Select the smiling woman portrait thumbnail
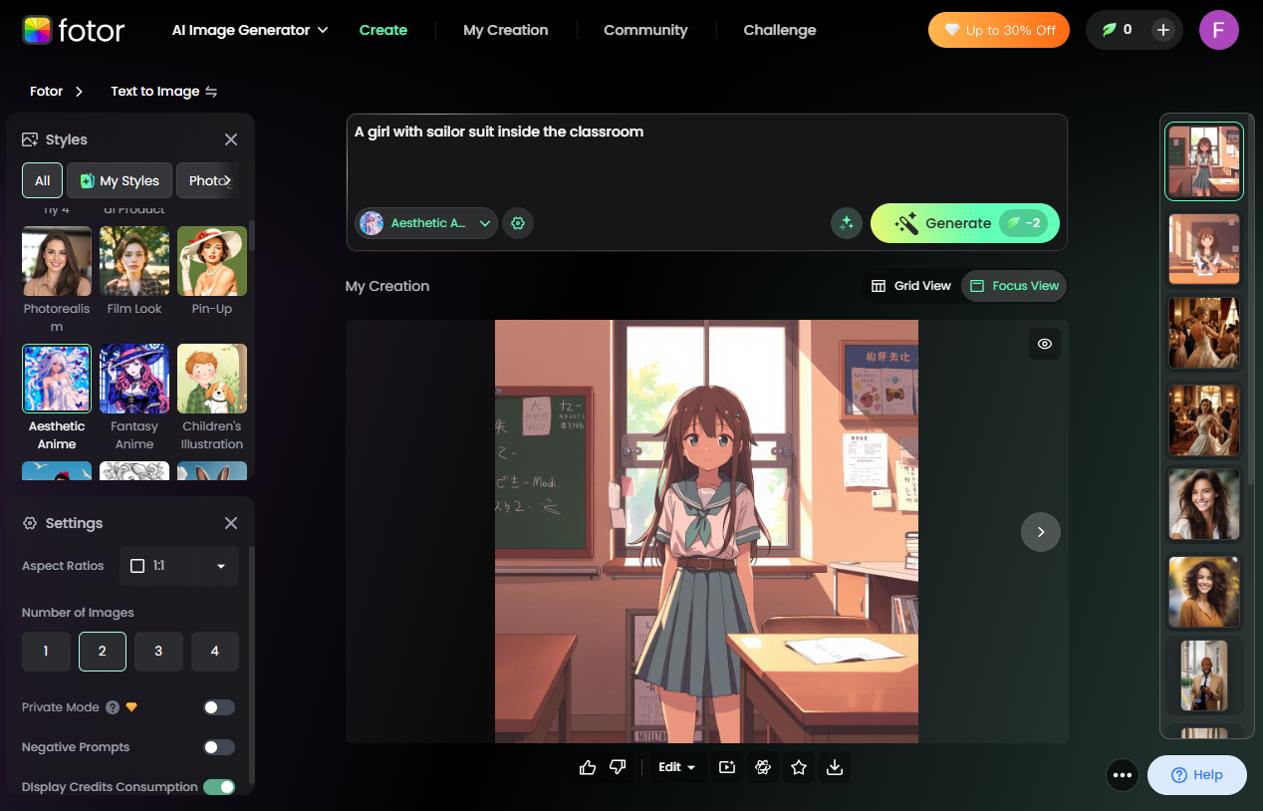The height and width of the screenshot is (811, 1263). [x=1204, y=505]
